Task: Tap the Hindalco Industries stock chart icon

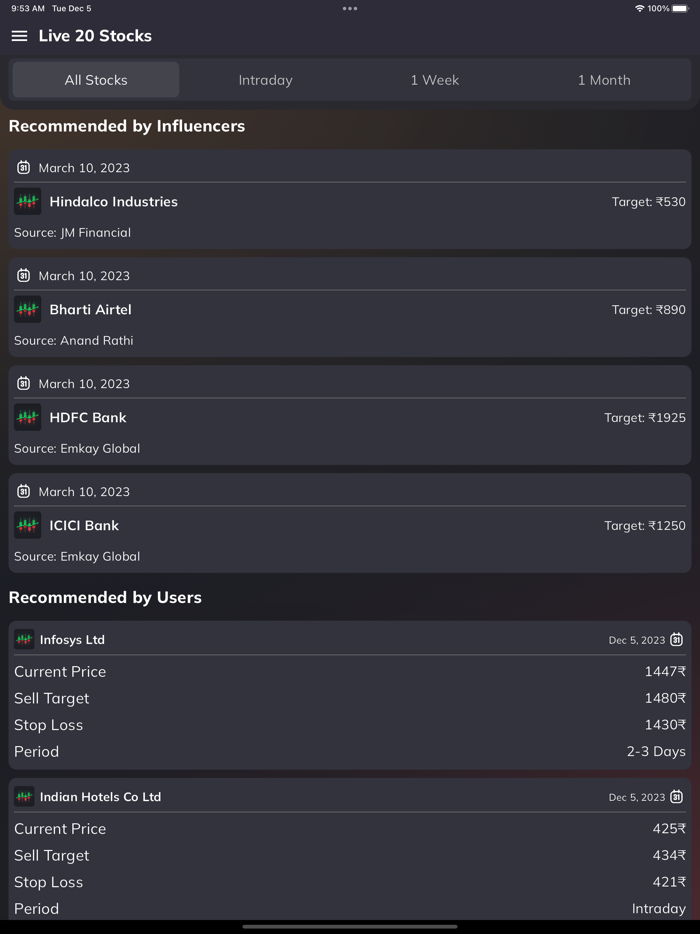Action: pos(28,202)
